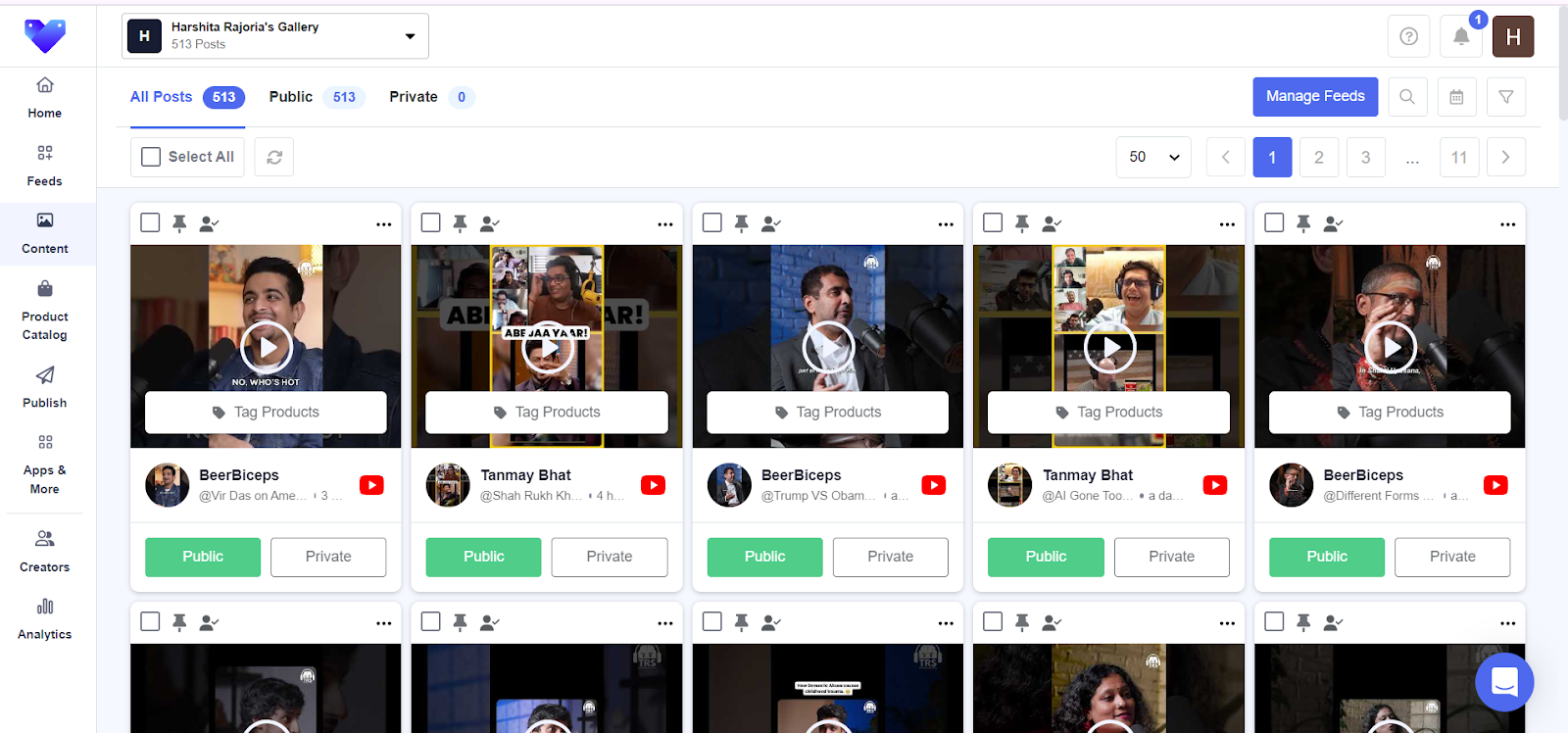Image resolution: width=1568 pixels, height=733 pixels.
Task: Set Trump VS Obama post to Public
Action: (x=764, y=557)
